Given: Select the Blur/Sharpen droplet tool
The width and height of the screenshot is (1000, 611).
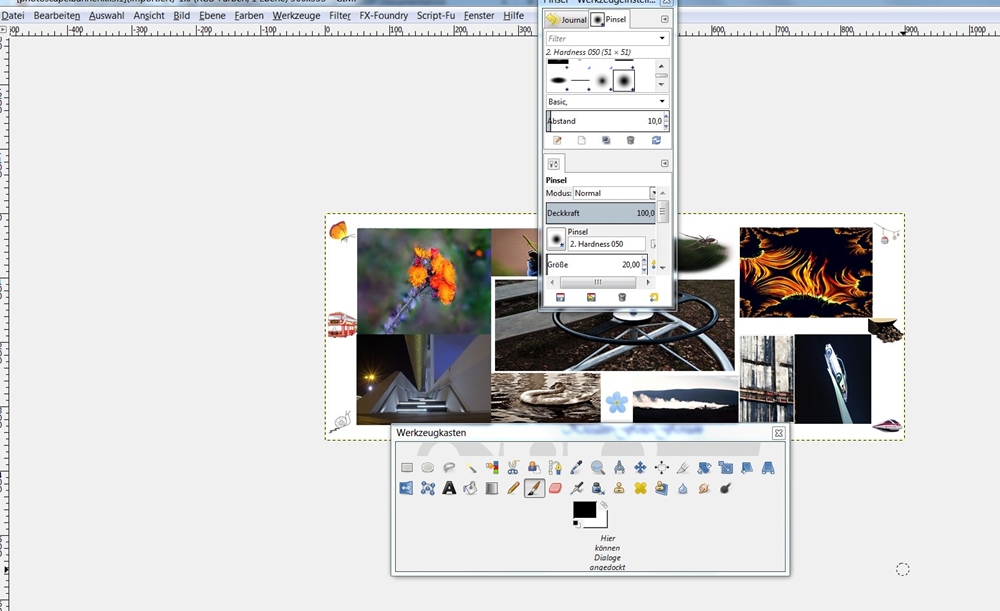Looking at the screenshot, I should pyautogui.click(x=683, y=489).
